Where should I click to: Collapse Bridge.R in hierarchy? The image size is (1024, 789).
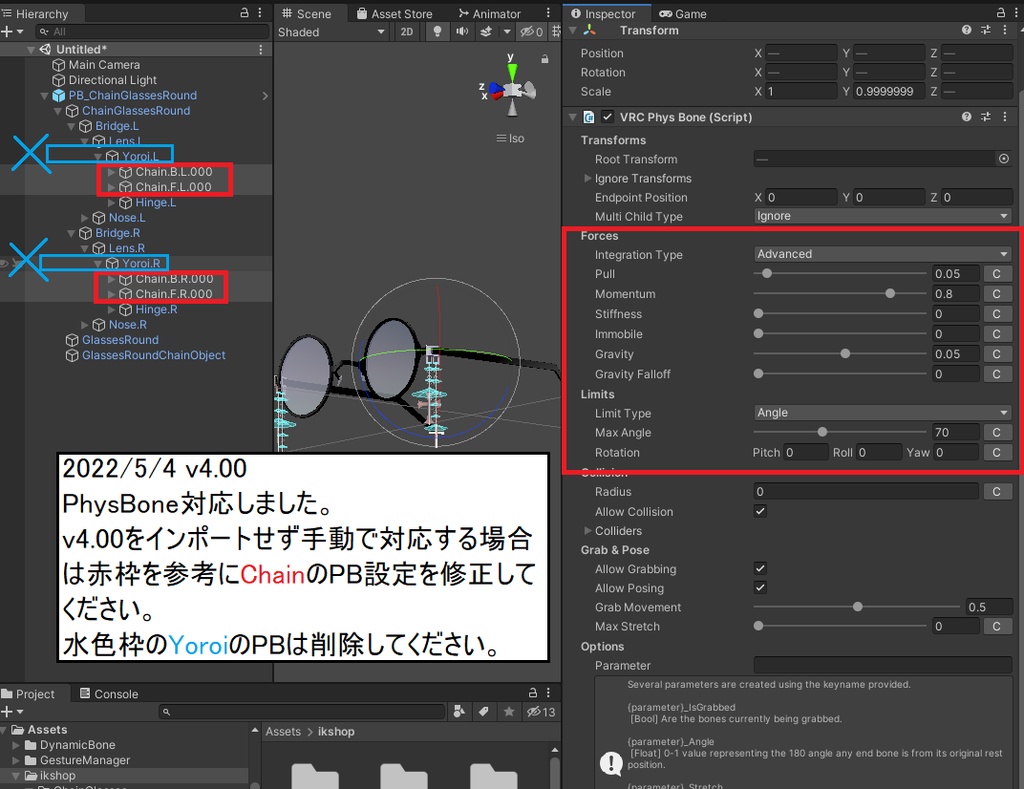71,233
